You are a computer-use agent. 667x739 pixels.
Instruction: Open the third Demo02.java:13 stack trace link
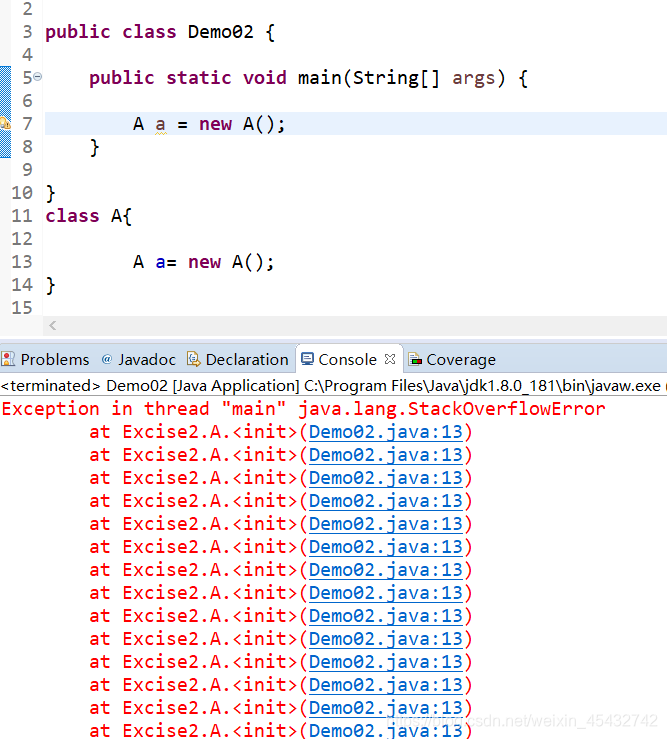point(386,478)
